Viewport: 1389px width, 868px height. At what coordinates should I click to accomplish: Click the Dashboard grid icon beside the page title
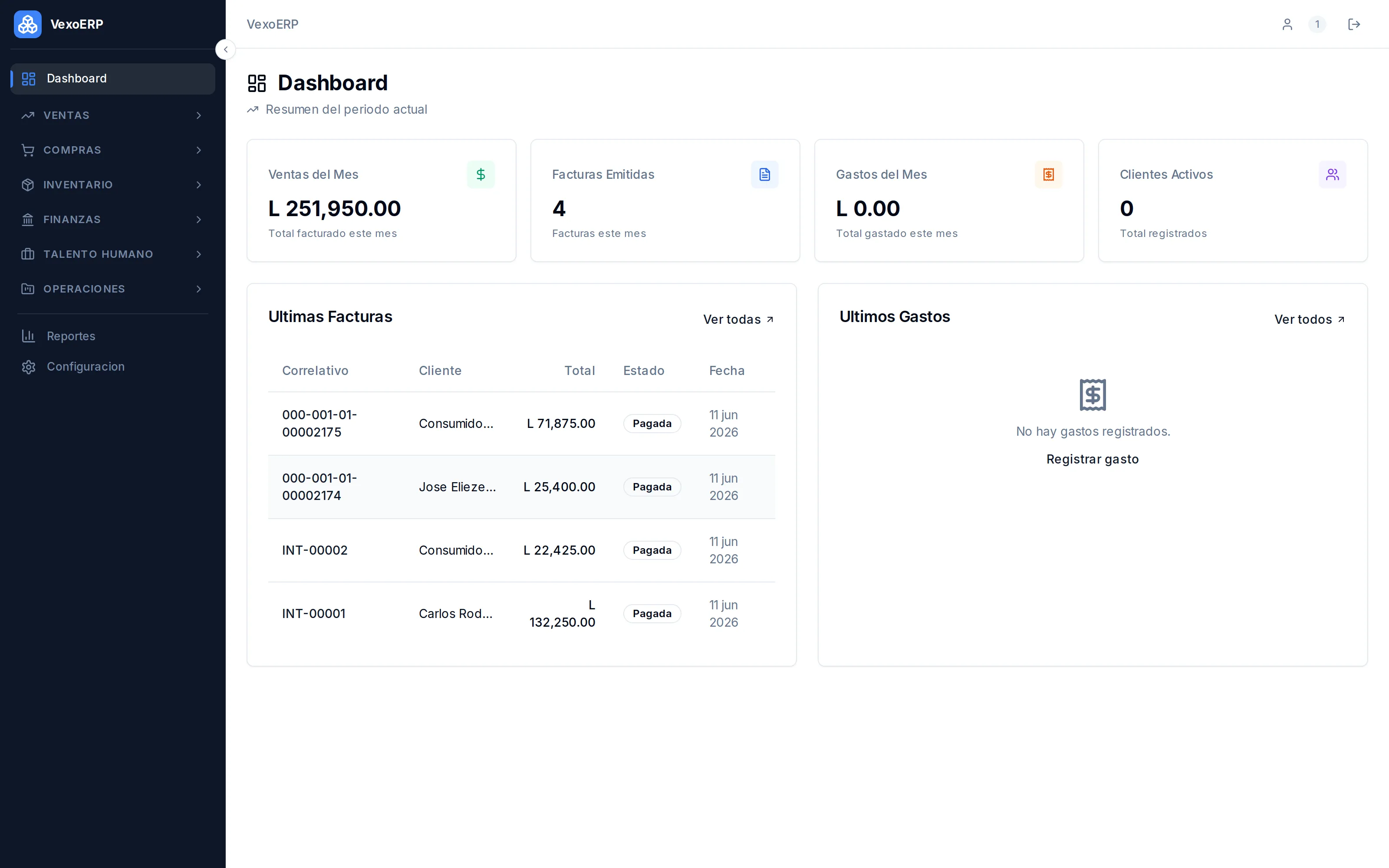[x=257, y=83]
